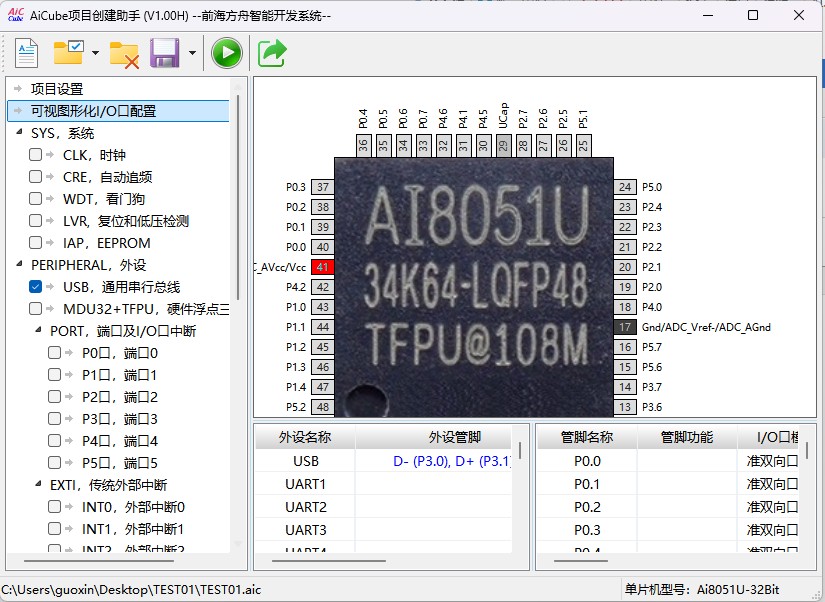The image size is (825, 602).
Task: Click chip pin 13 for P3.6
Action: coord(625,407)
